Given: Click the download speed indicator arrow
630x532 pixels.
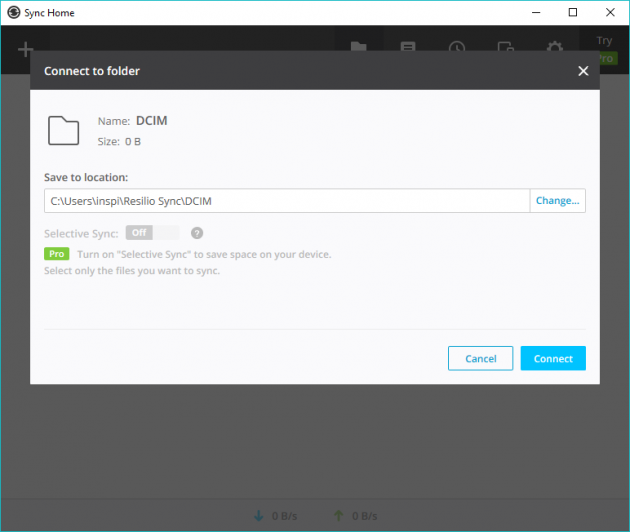Looking at the screenshot, I should (x=259, y=516).
